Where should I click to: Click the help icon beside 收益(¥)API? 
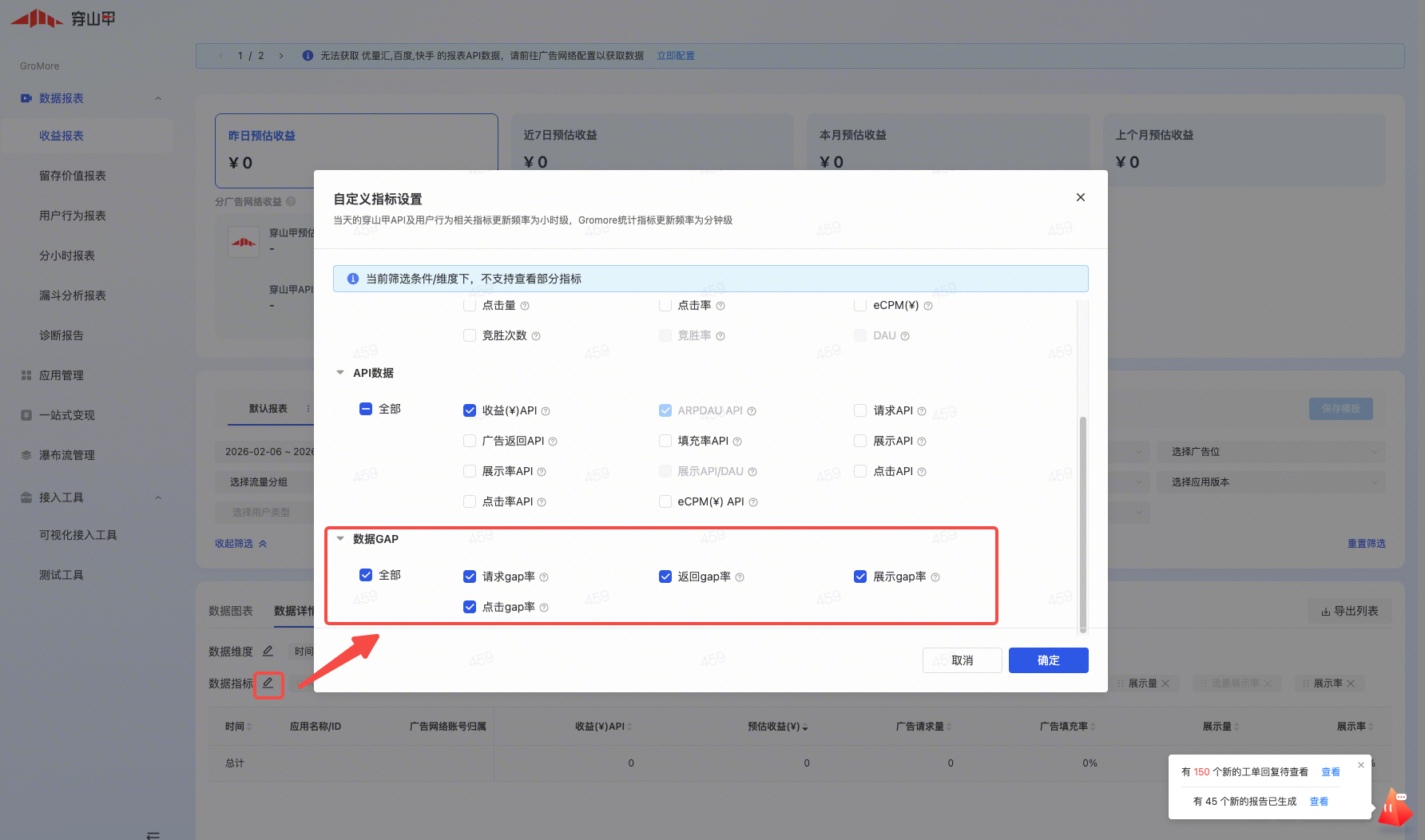(x=546, y=411)
